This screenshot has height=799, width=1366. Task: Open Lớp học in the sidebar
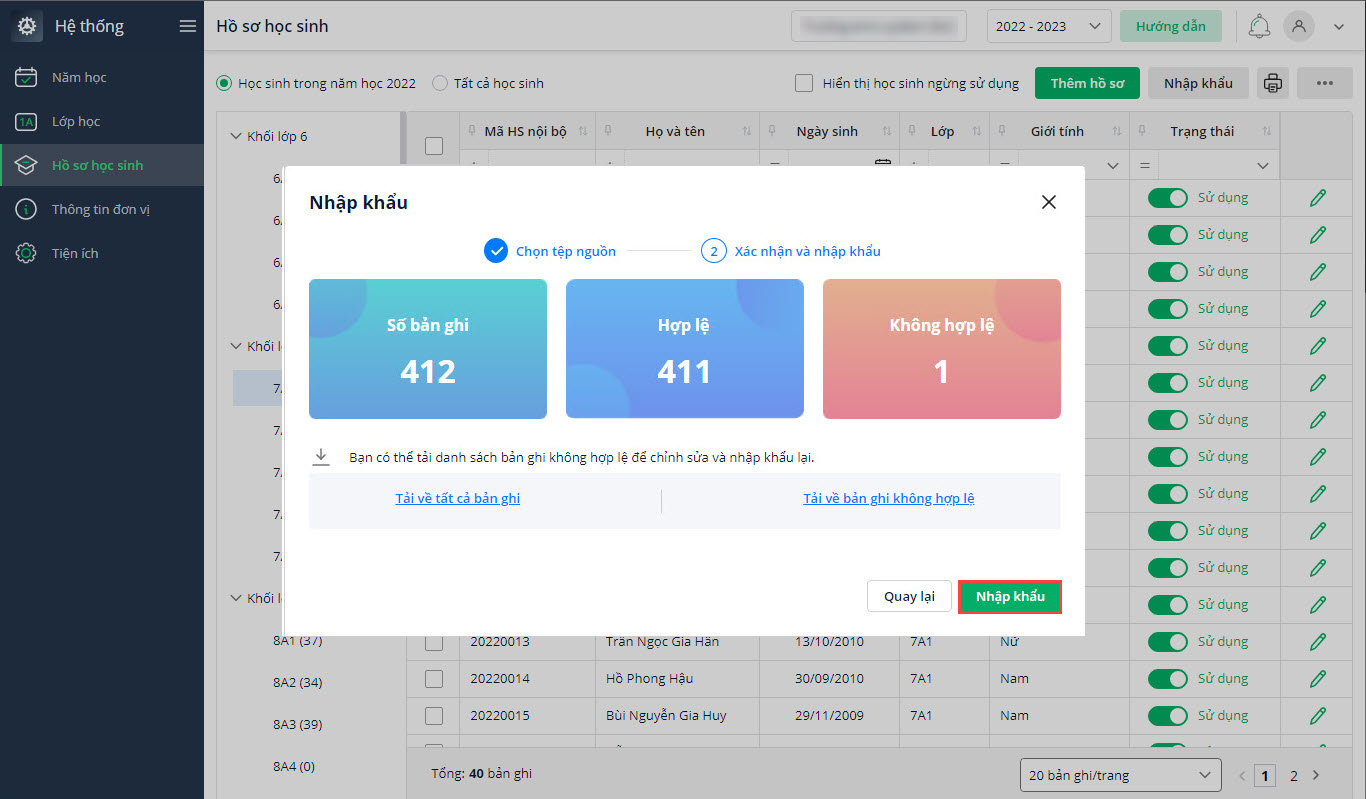(76, 122)
